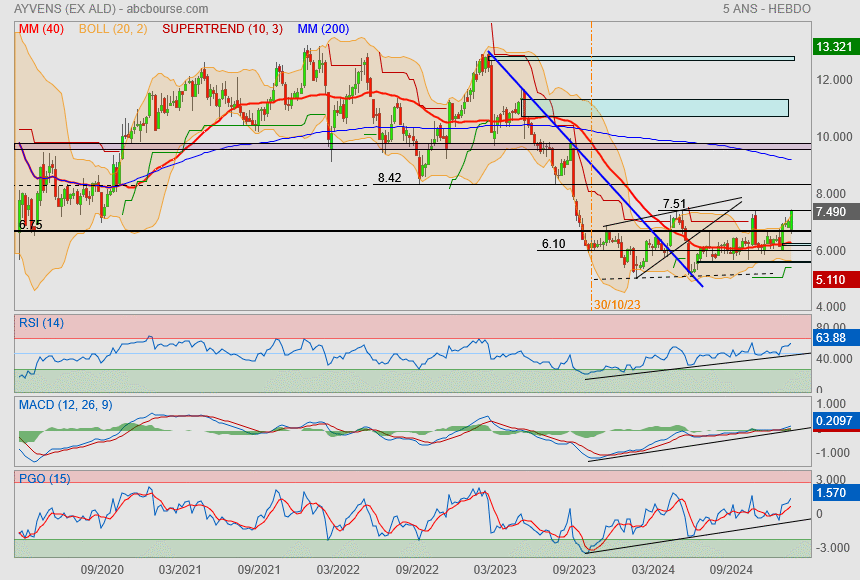Image resolution: width=860 pixels, height=580 pixels.
Task: Click the 6.10 level annotation
Action: (554, 243)
